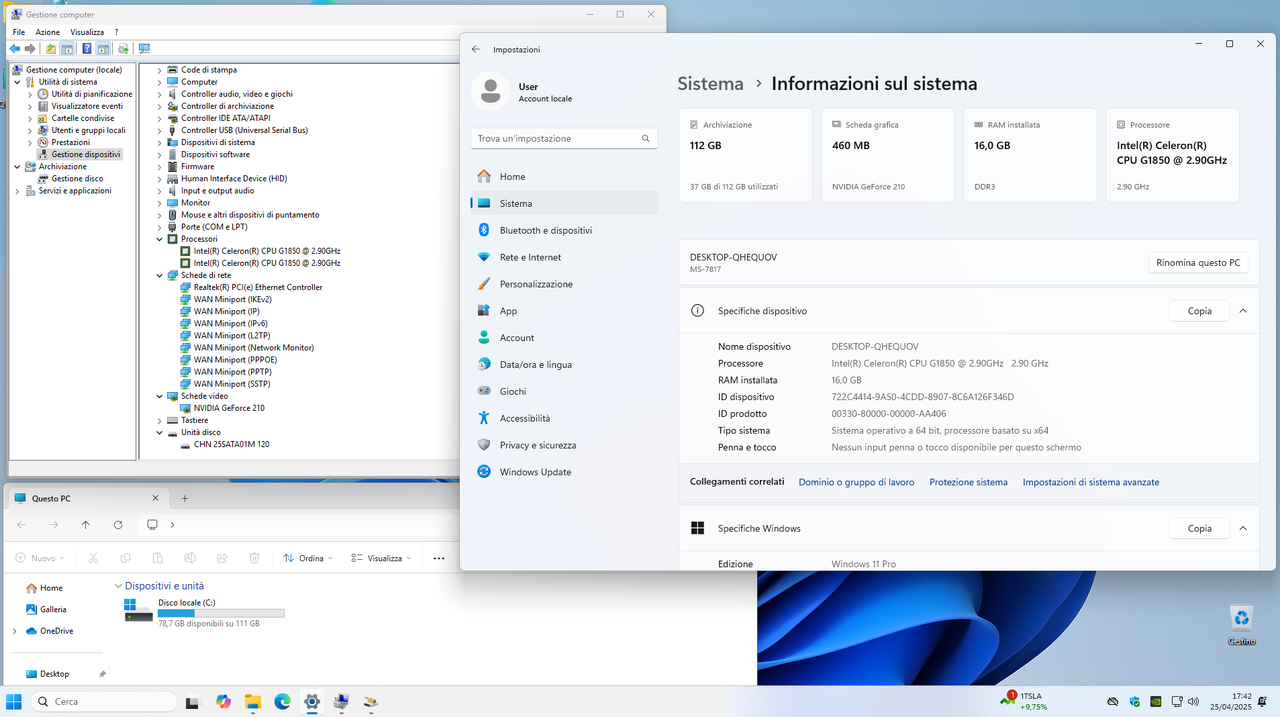This screenshot has height=717, width=1280.
Task: Copy device specifications with Copia button
Action: click(x=1199, y=311)
